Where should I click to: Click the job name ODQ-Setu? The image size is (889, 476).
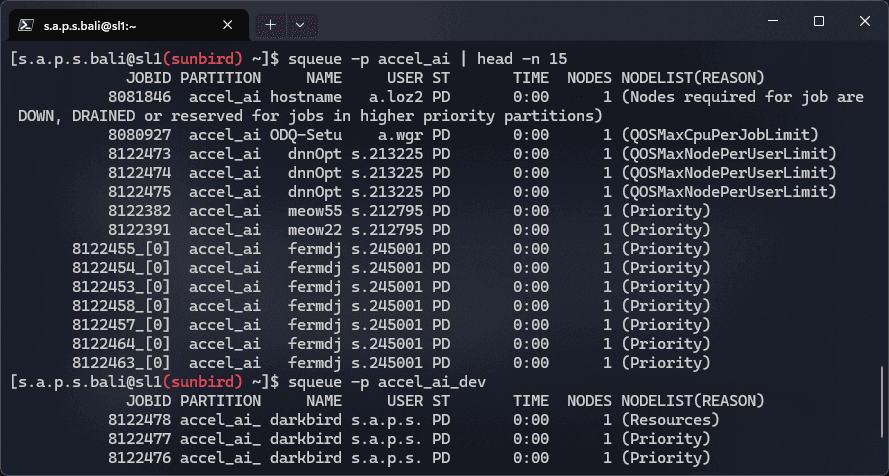306,135
